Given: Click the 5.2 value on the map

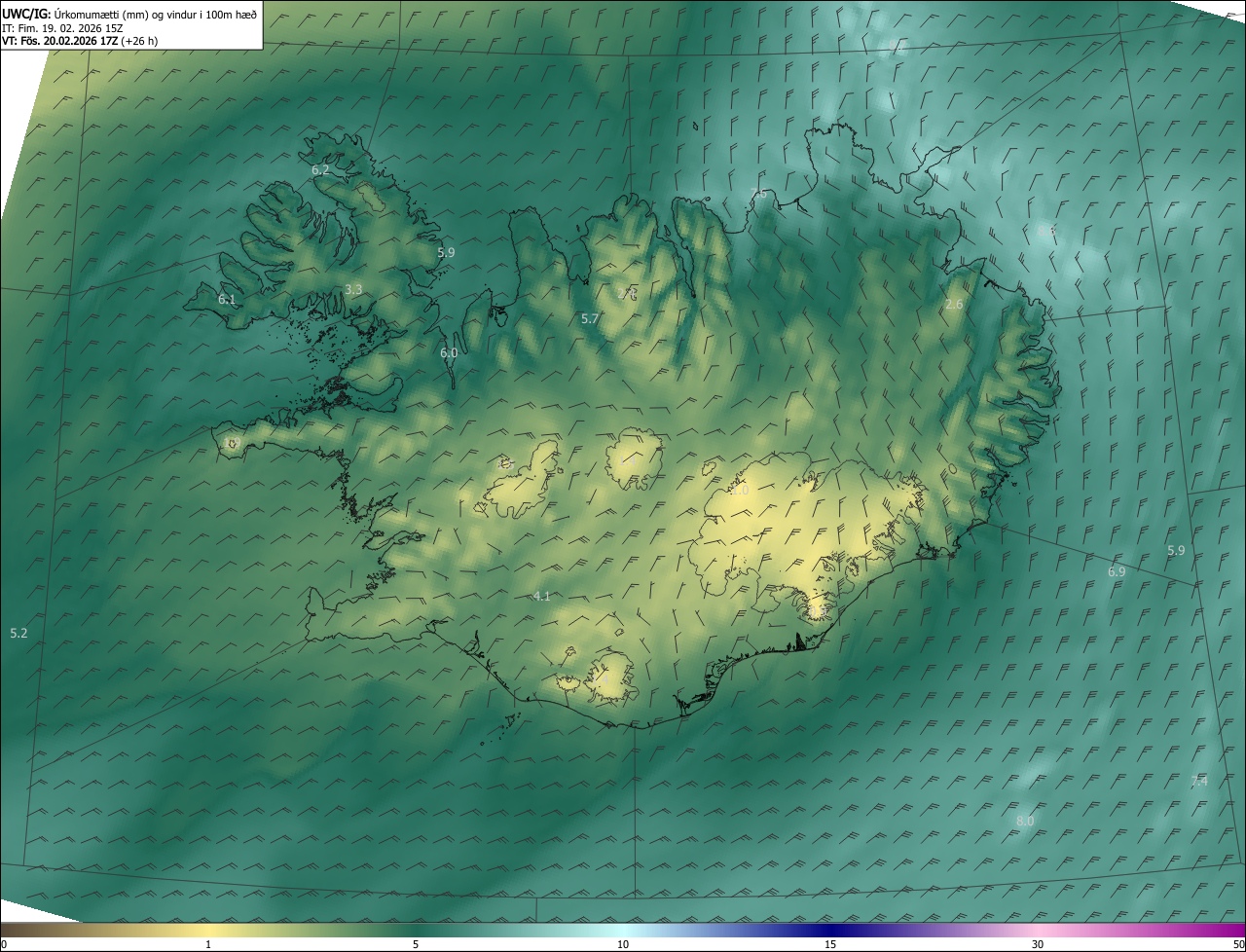Looking at the screenshot, I should pos(18,634).
